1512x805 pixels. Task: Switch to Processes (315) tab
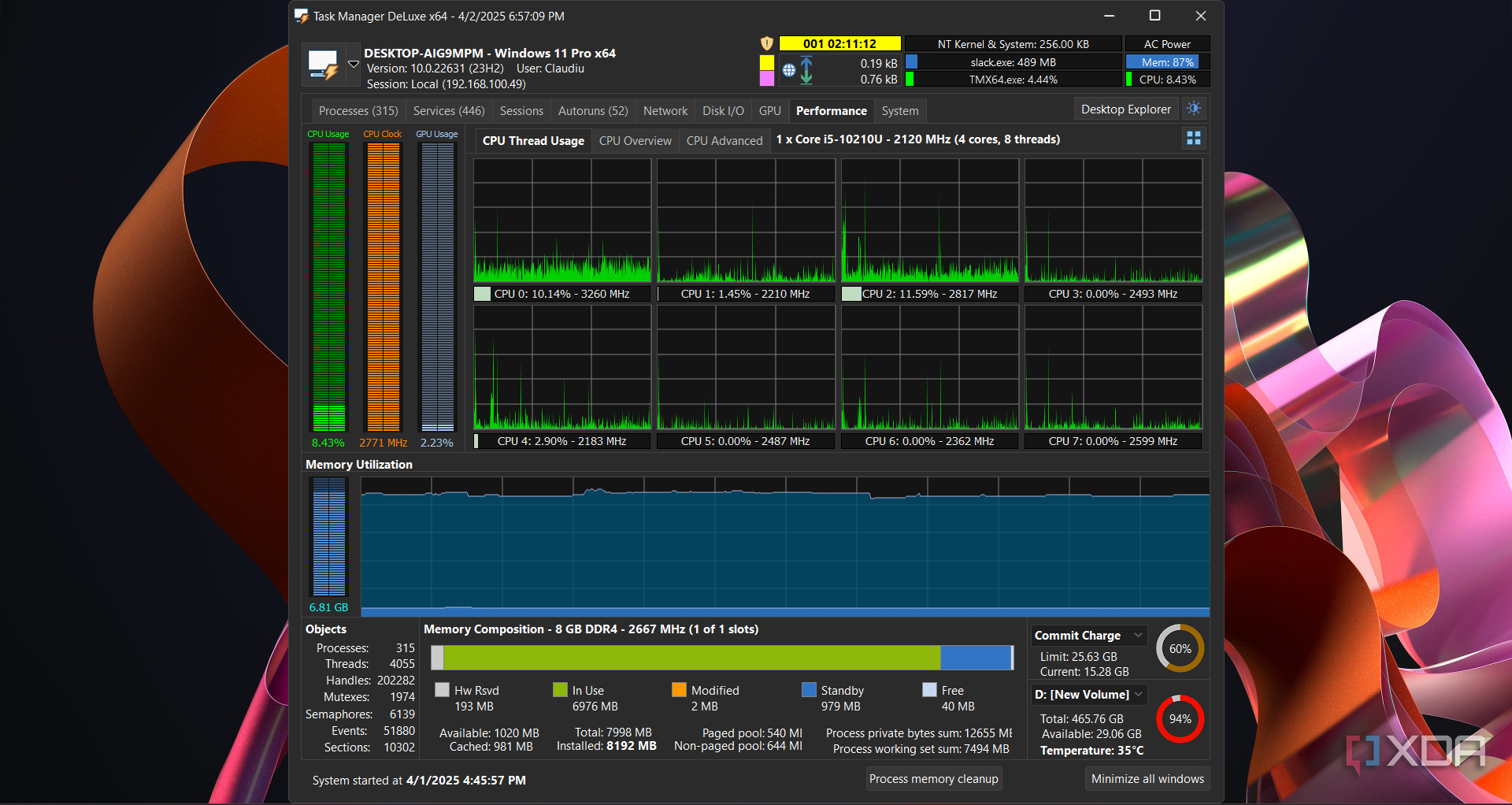pos(358,111)
